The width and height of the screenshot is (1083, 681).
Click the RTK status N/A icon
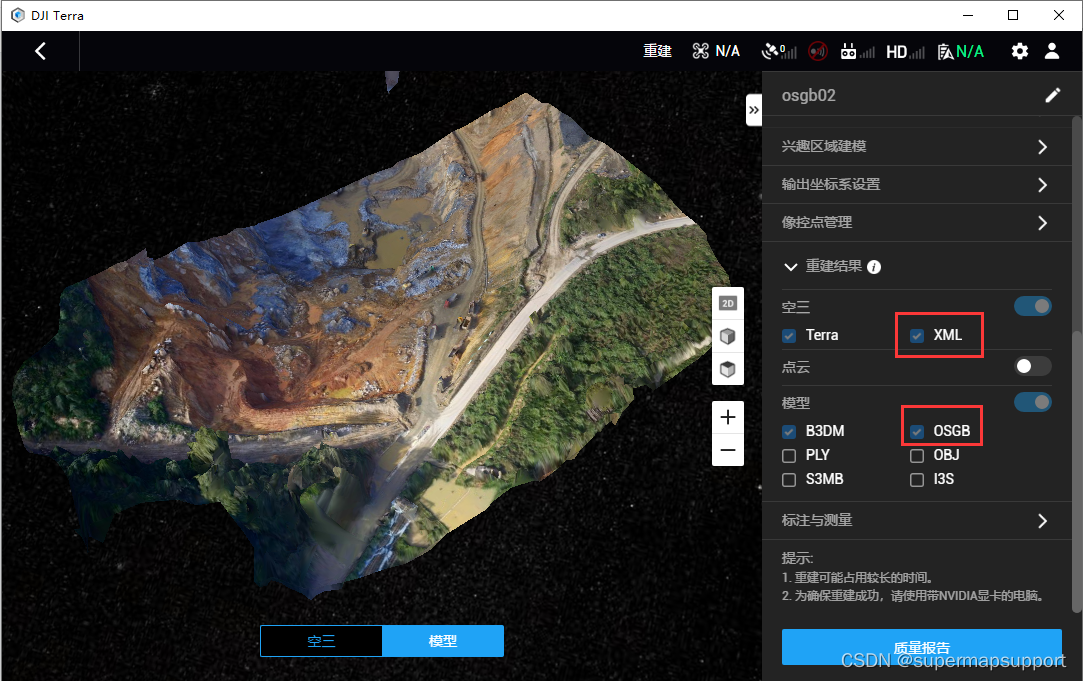tap(960, 52)
